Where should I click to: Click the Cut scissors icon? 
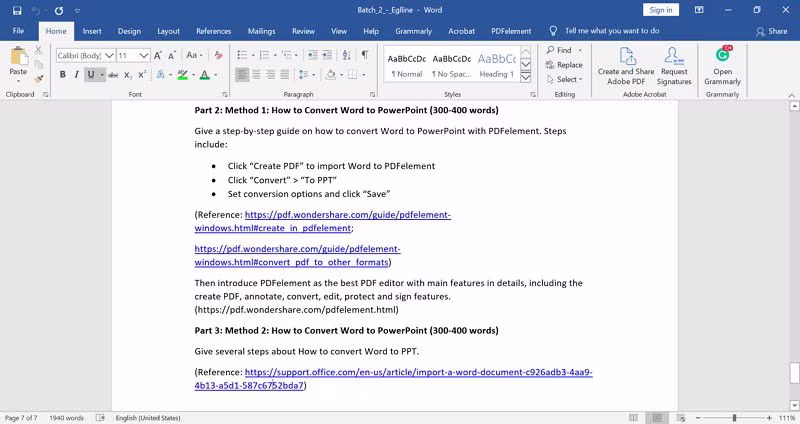(39, 51)
